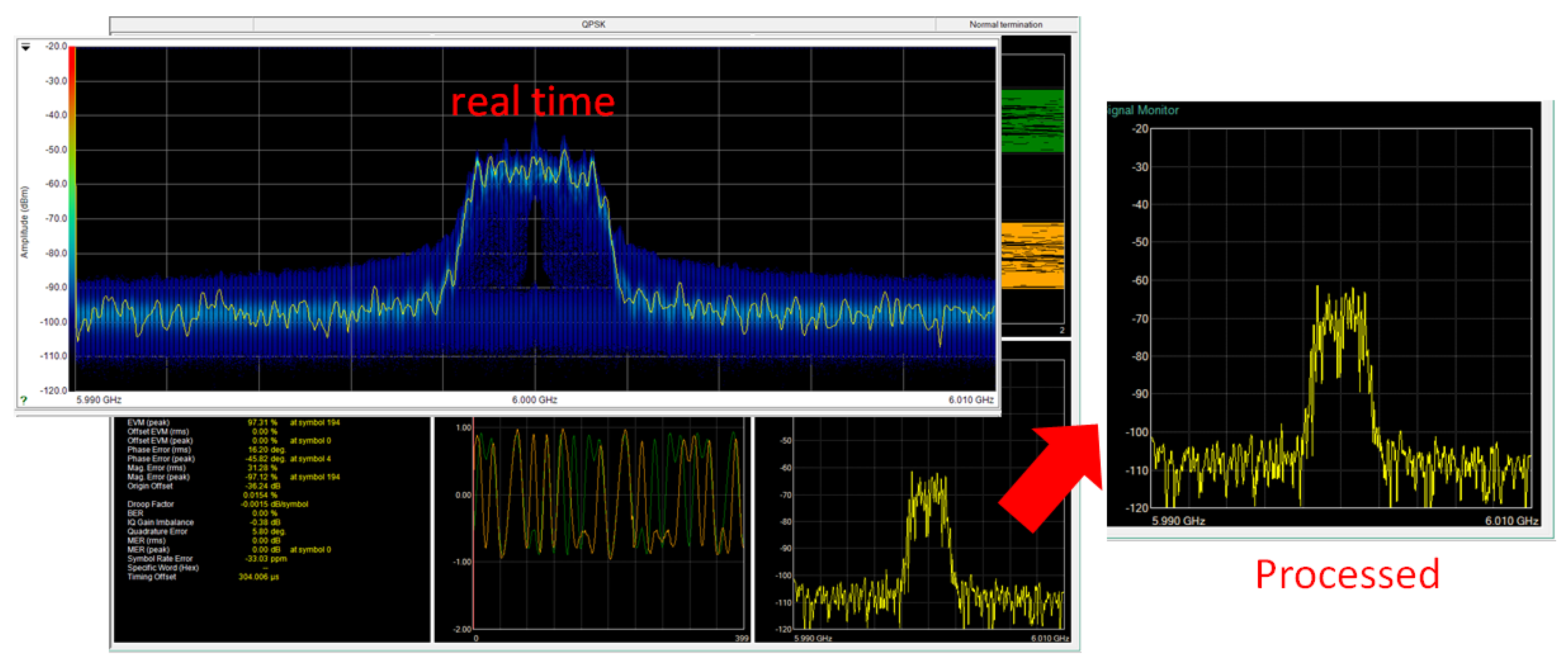Image resolution: width=1568 pixels, height=667 pixels.
Task: Select the green spectrogram thumbnail
Action: click(x=1032, y=121)
